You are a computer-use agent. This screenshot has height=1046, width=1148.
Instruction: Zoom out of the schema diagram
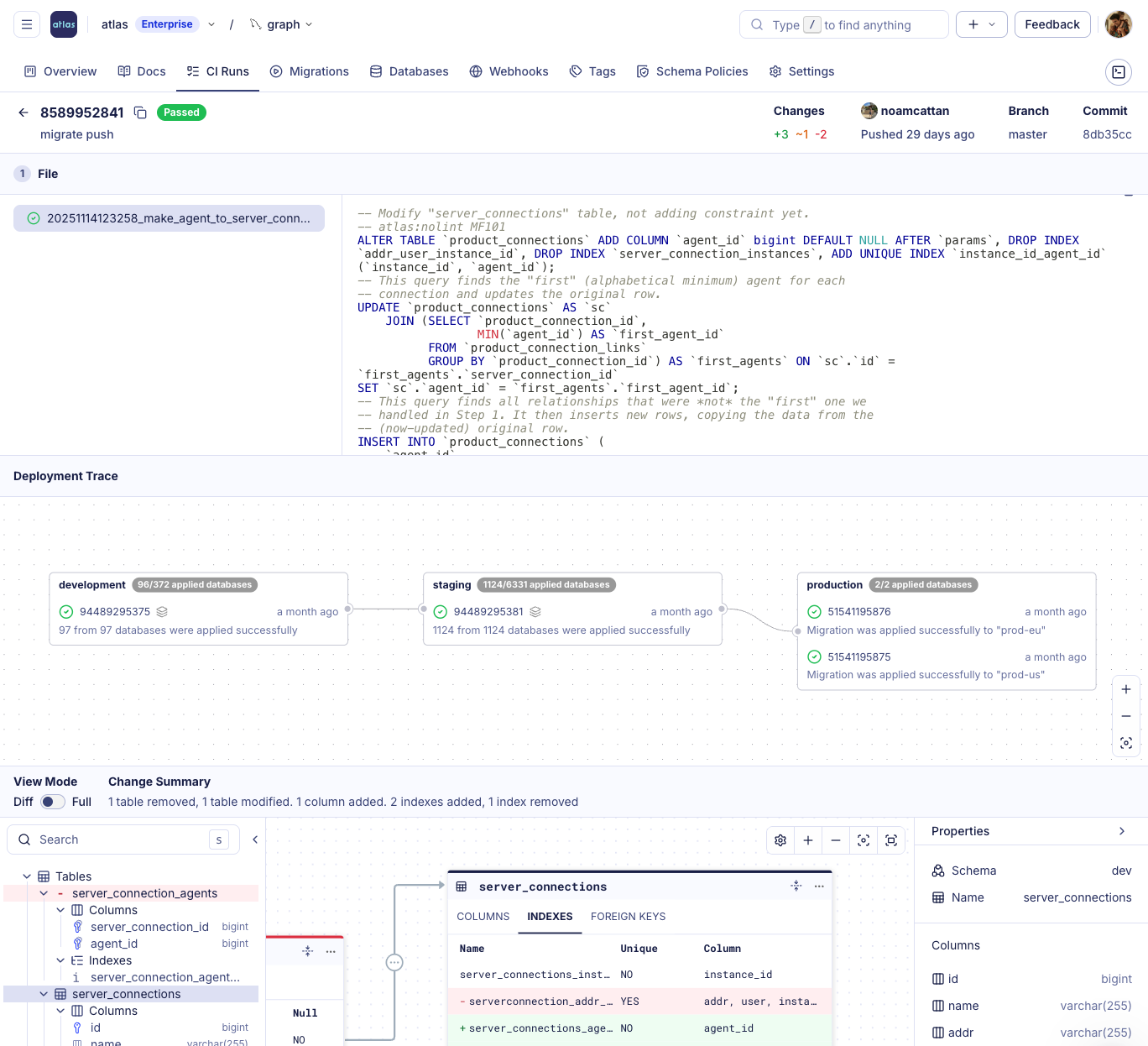(x=836, y=840)
